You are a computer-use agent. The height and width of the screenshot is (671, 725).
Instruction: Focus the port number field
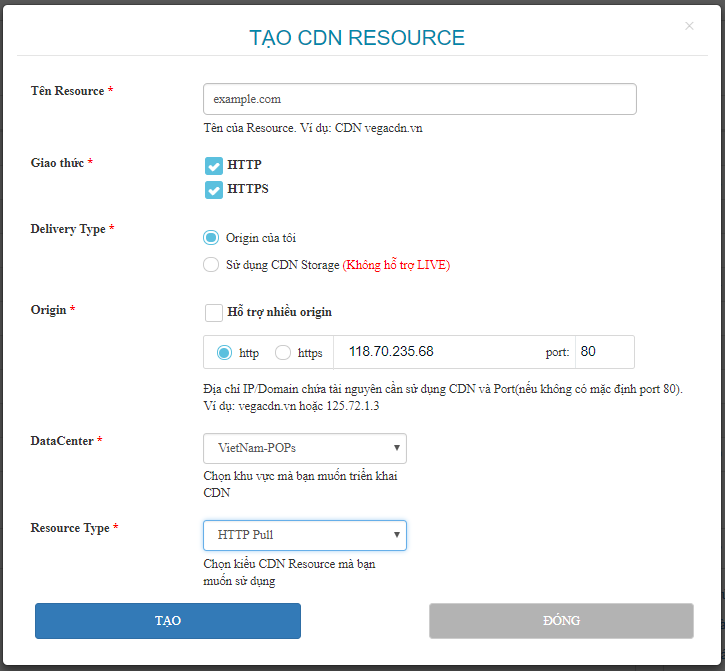603,352
